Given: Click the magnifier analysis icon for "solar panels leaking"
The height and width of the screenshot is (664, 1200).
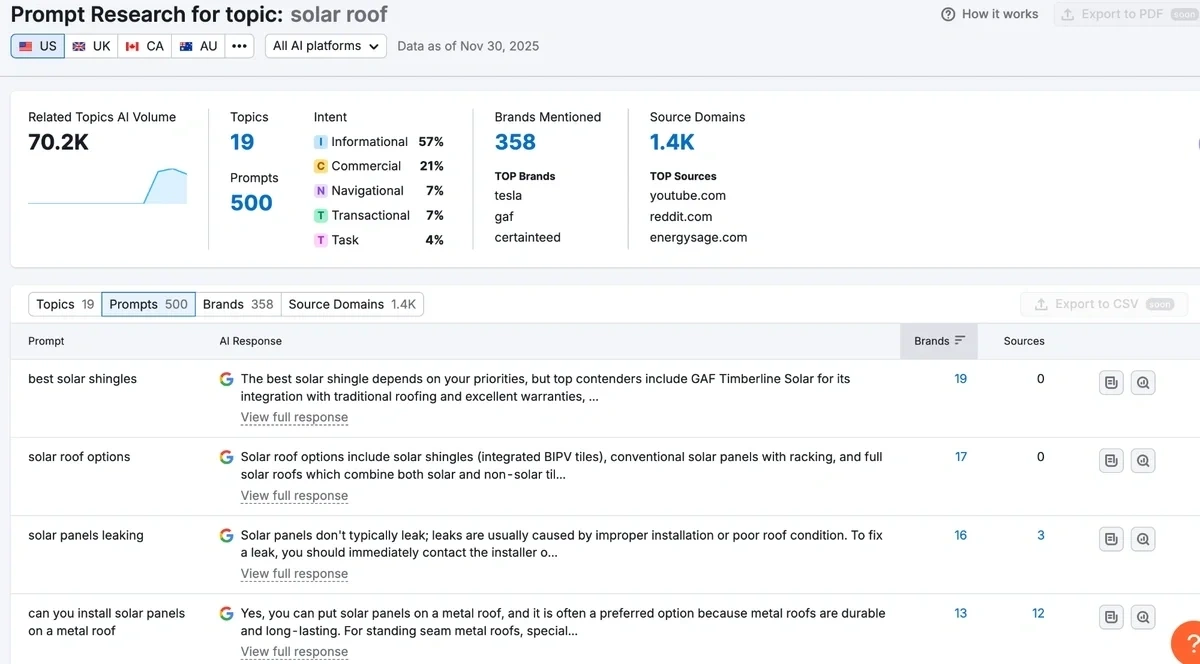Looking at the screenshot, I should (x=1143, y=538).
